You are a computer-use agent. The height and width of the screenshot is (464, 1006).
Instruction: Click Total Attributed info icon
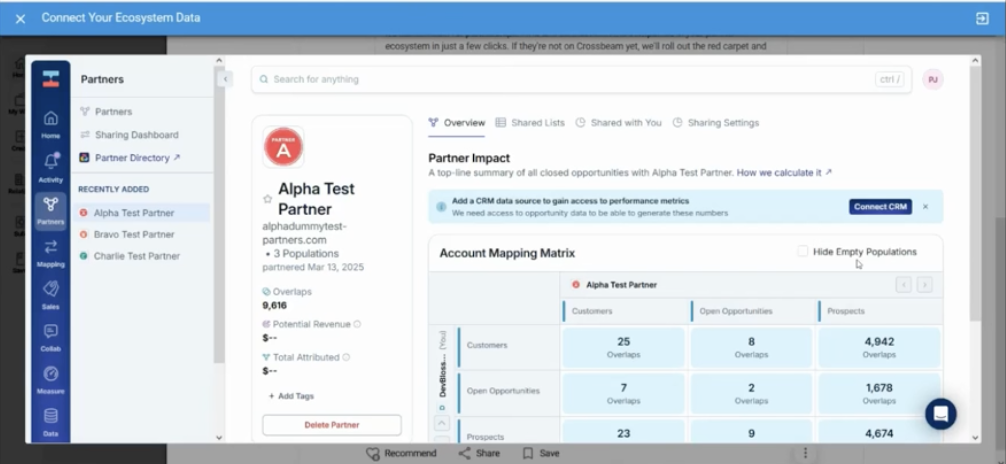346,357
